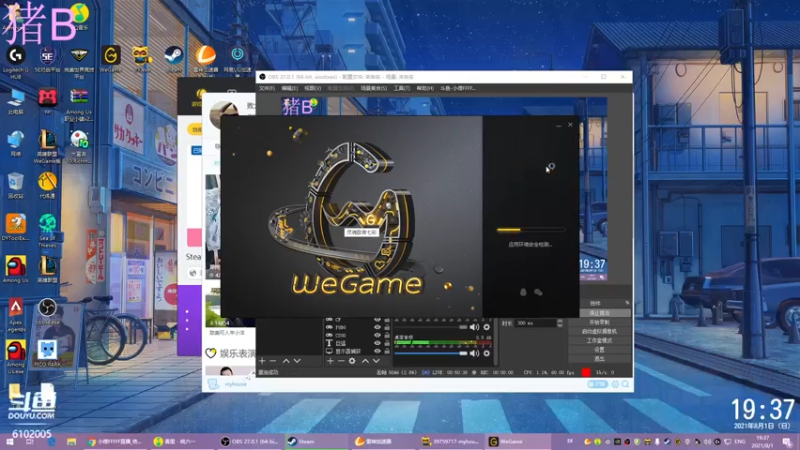Open the obs64.exe desktop shortcut

47,312
